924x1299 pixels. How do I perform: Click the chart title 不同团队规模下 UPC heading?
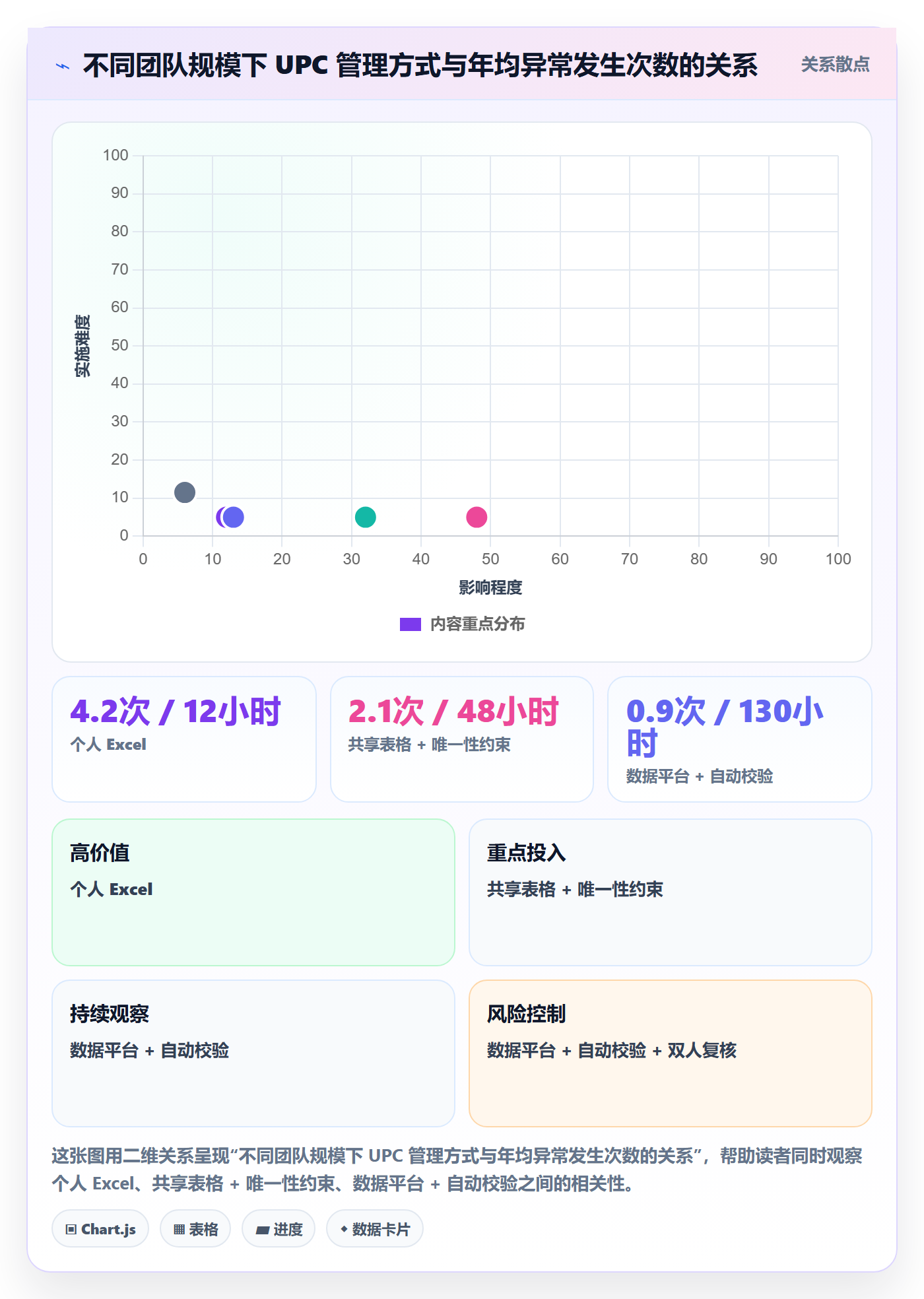(x=420, y=65)
